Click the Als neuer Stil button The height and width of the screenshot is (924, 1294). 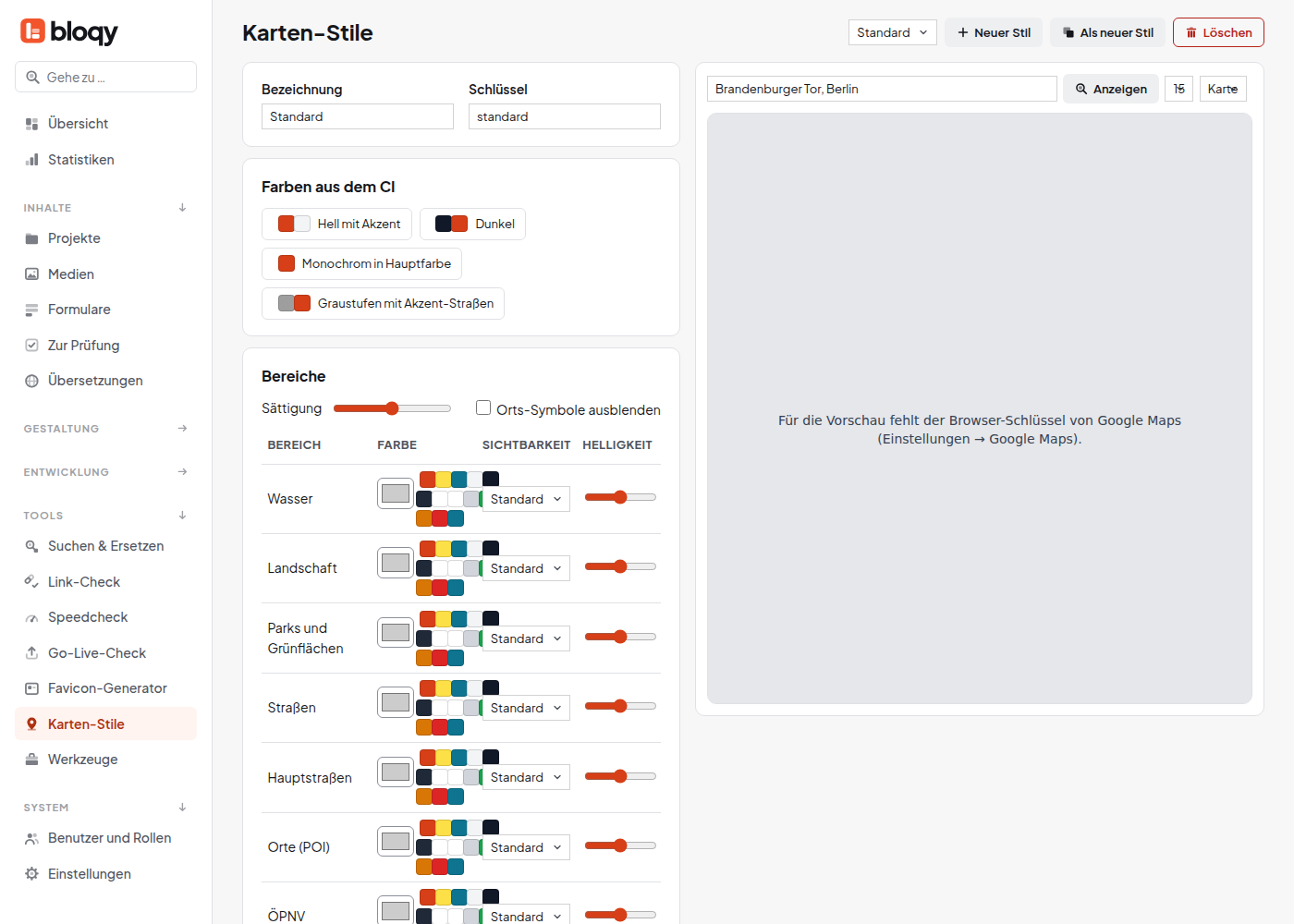click(1107, 32)
